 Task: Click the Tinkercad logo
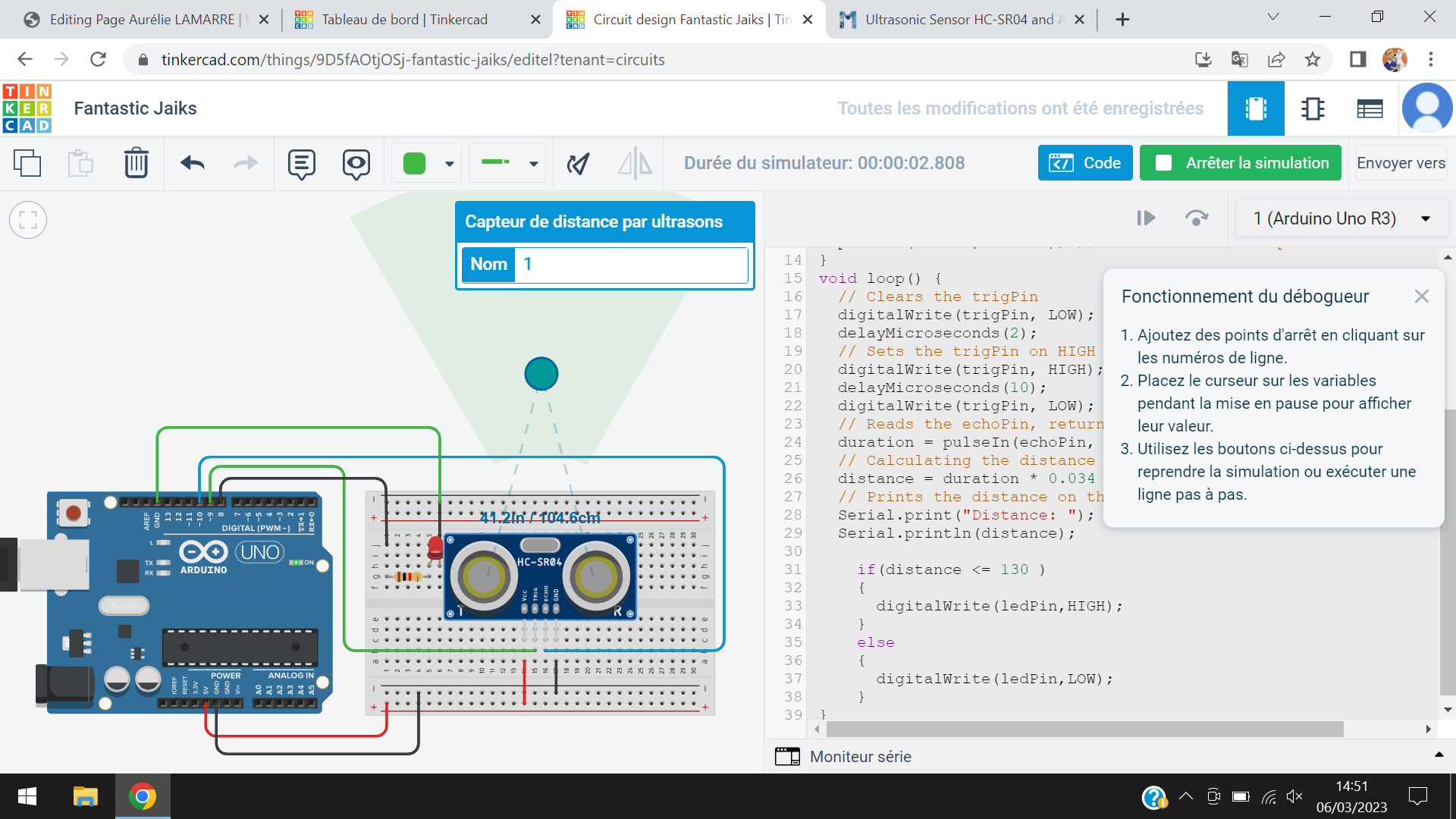27,108
